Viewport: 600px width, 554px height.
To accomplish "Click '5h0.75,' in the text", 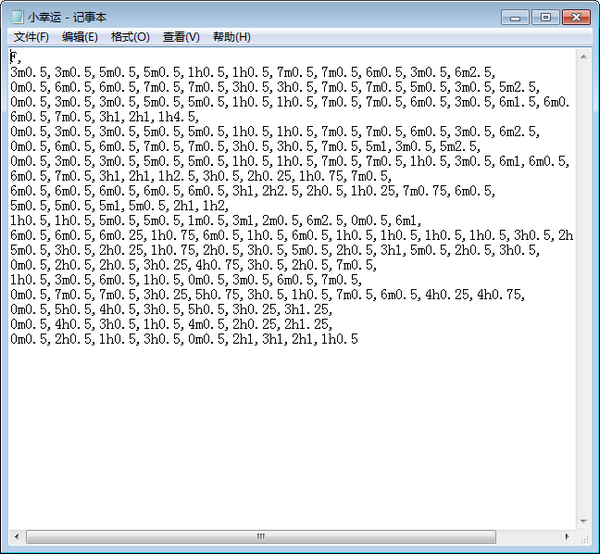I will pyautogui.click(x=219, y=294).
